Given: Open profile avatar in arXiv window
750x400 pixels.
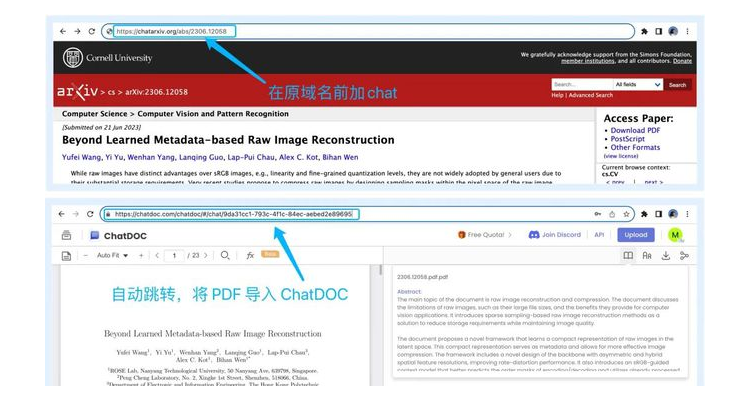Looking at the screenshot, I should click(673, 32).
